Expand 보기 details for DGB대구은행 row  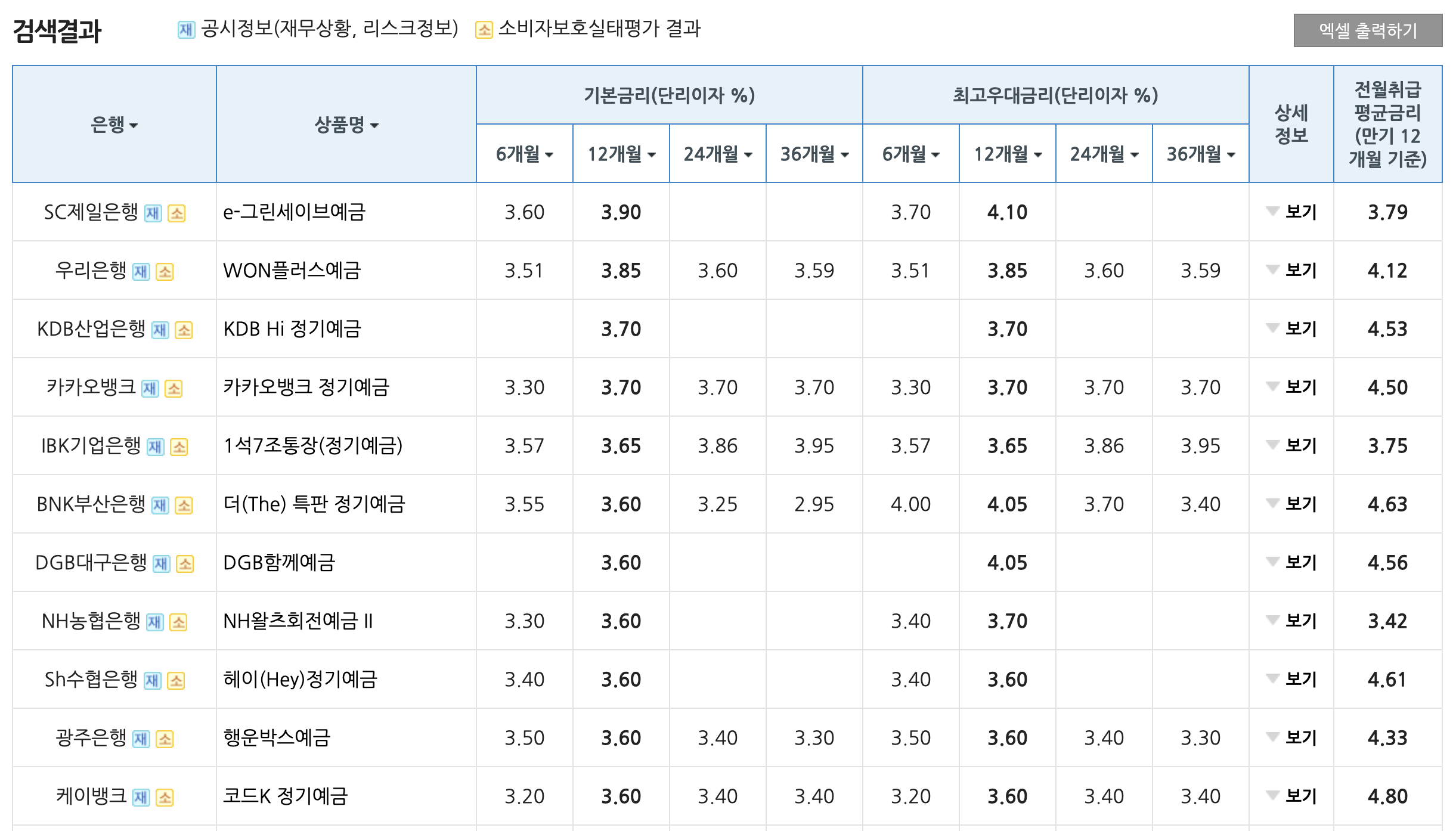point(1292,562)
